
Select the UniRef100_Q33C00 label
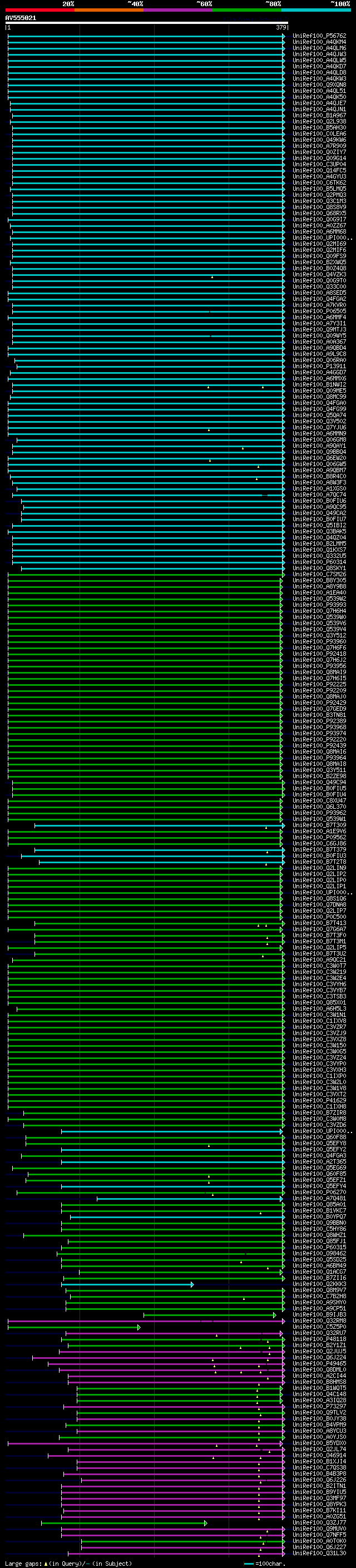tap(319, 286)
